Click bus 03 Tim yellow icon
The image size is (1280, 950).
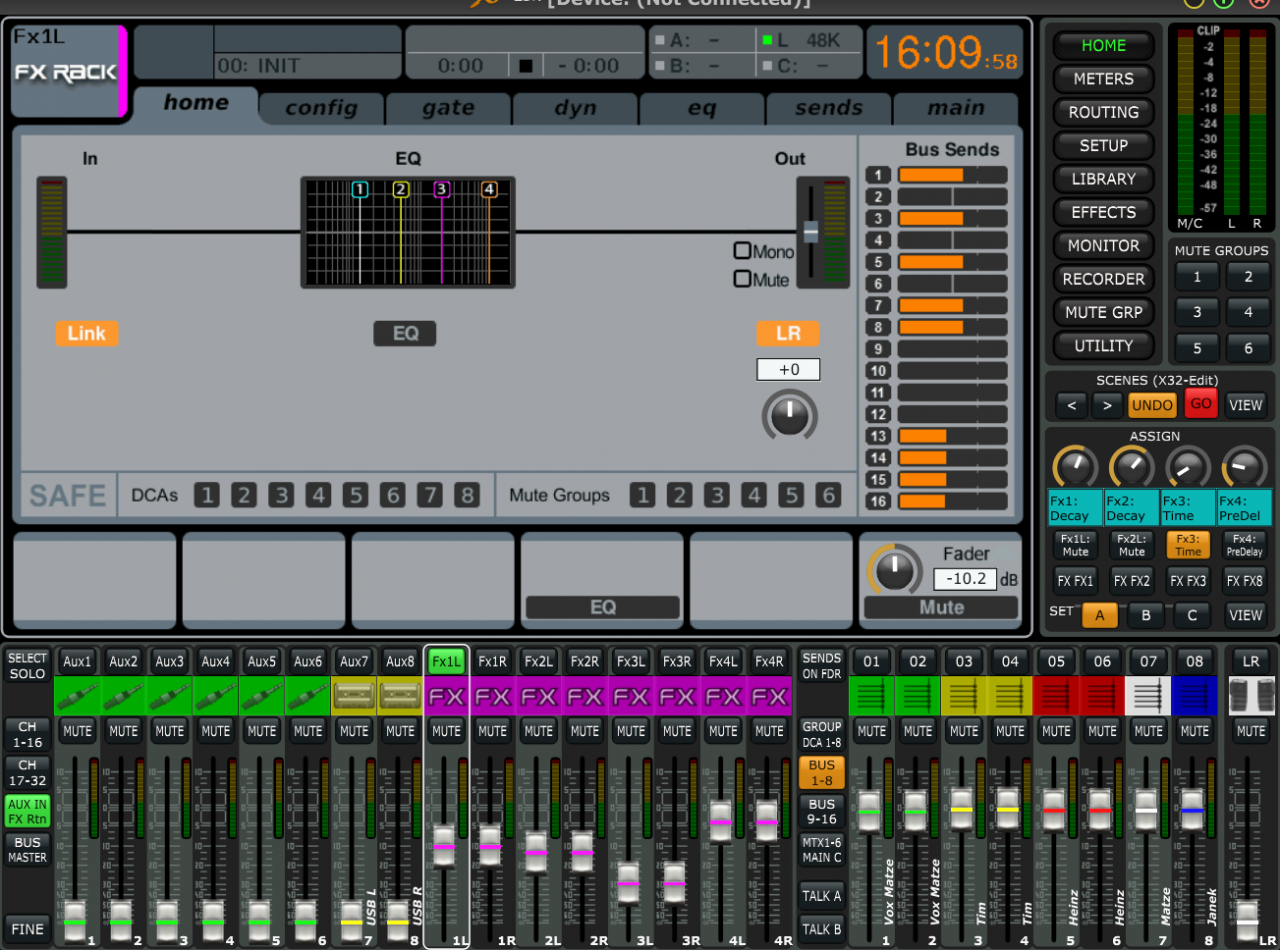tap(964, 696)
